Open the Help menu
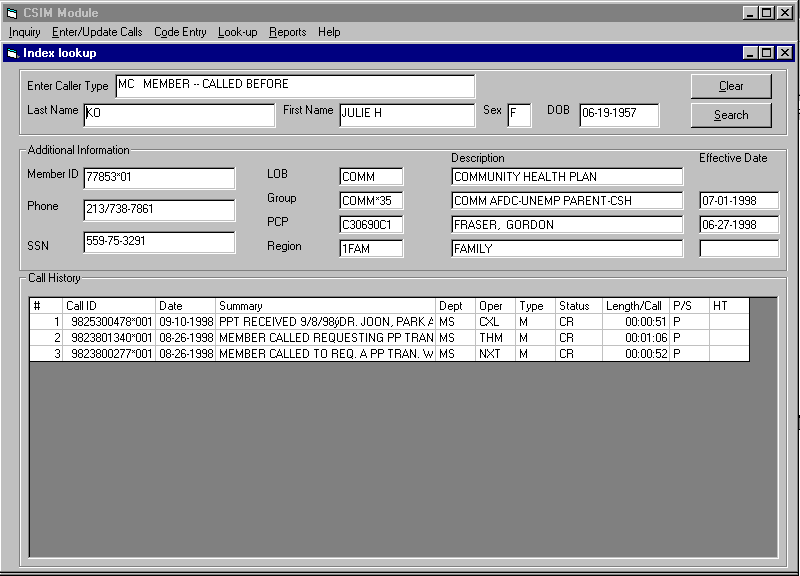The height and width of the screenshot is (576, 800). tap(329, 32)
